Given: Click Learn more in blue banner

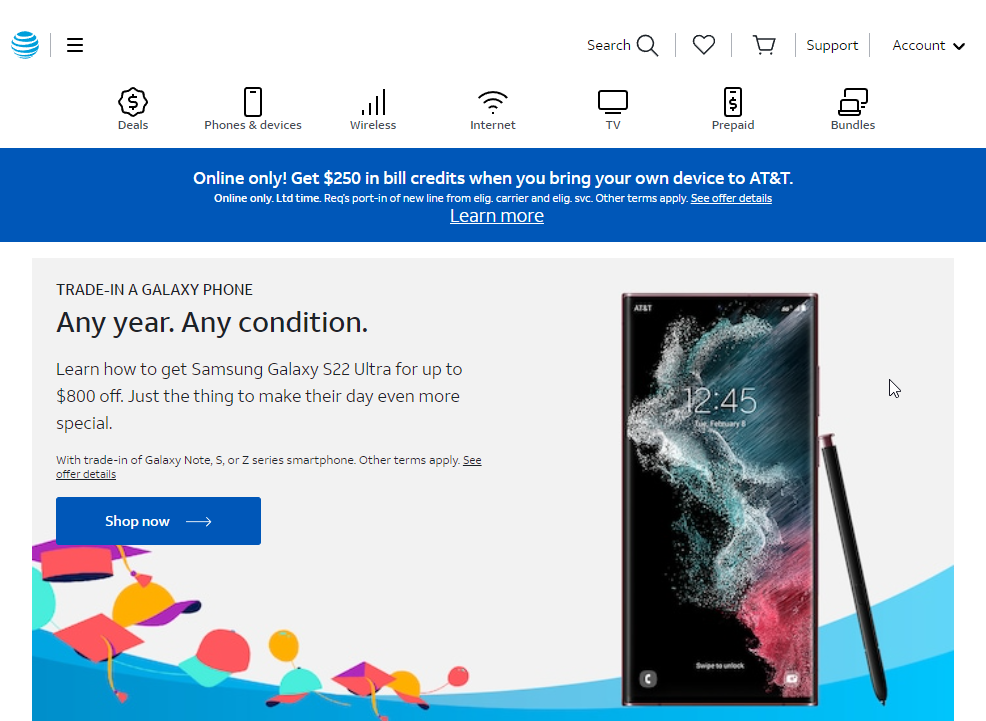Looking at the screenshot, I should click(497, 216).
